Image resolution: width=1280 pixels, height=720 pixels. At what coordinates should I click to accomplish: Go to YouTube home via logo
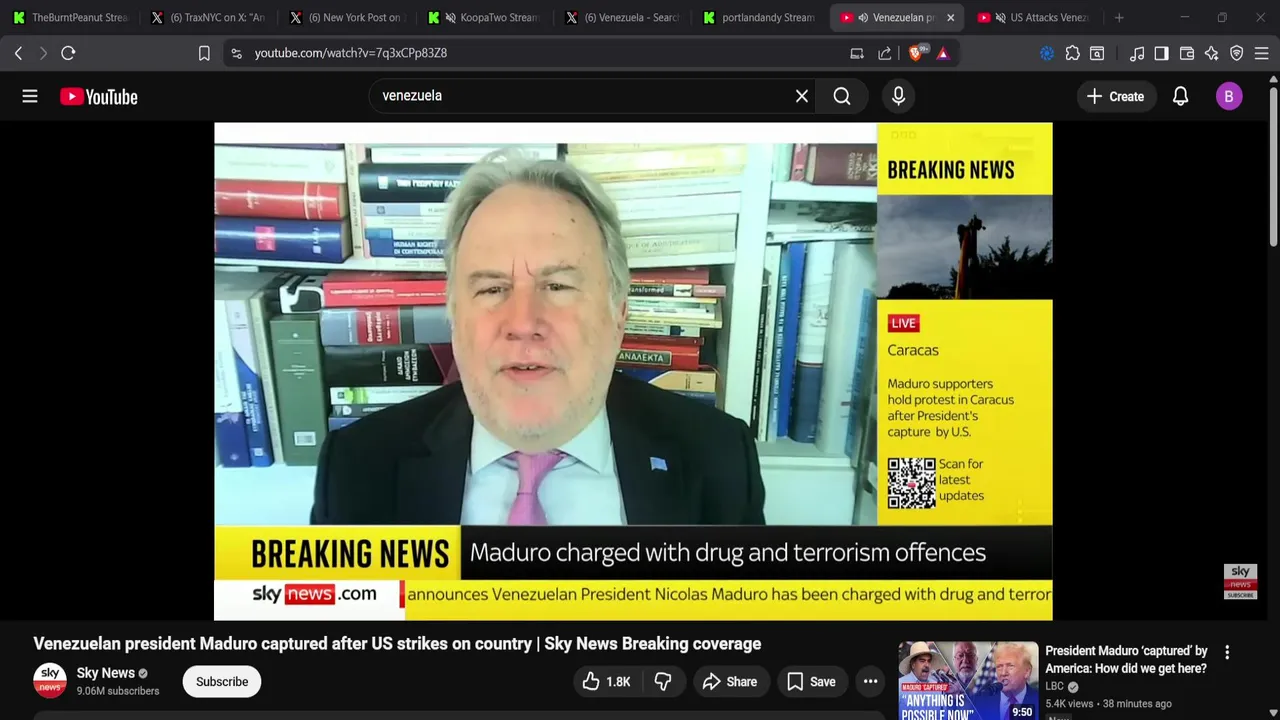[98, 96]
